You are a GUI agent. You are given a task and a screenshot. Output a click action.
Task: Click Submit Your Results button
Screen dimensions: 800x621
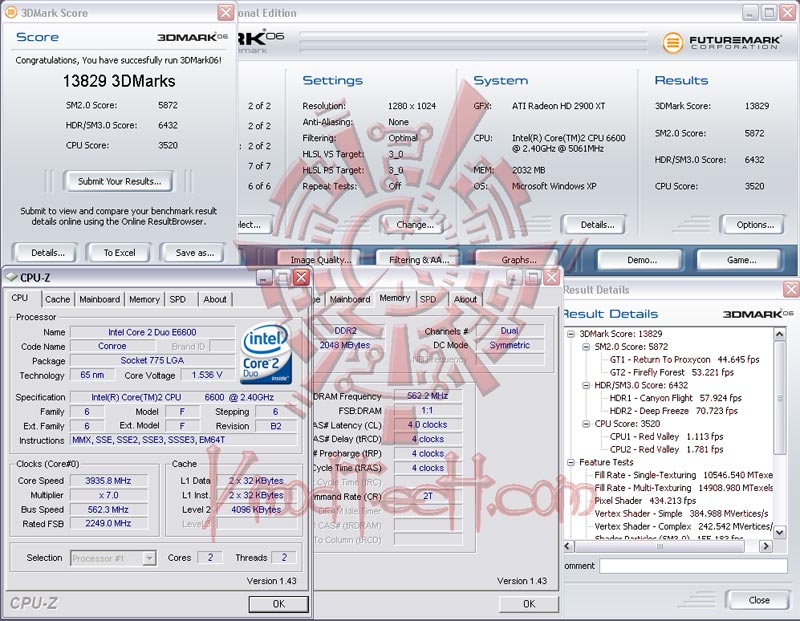119,181
